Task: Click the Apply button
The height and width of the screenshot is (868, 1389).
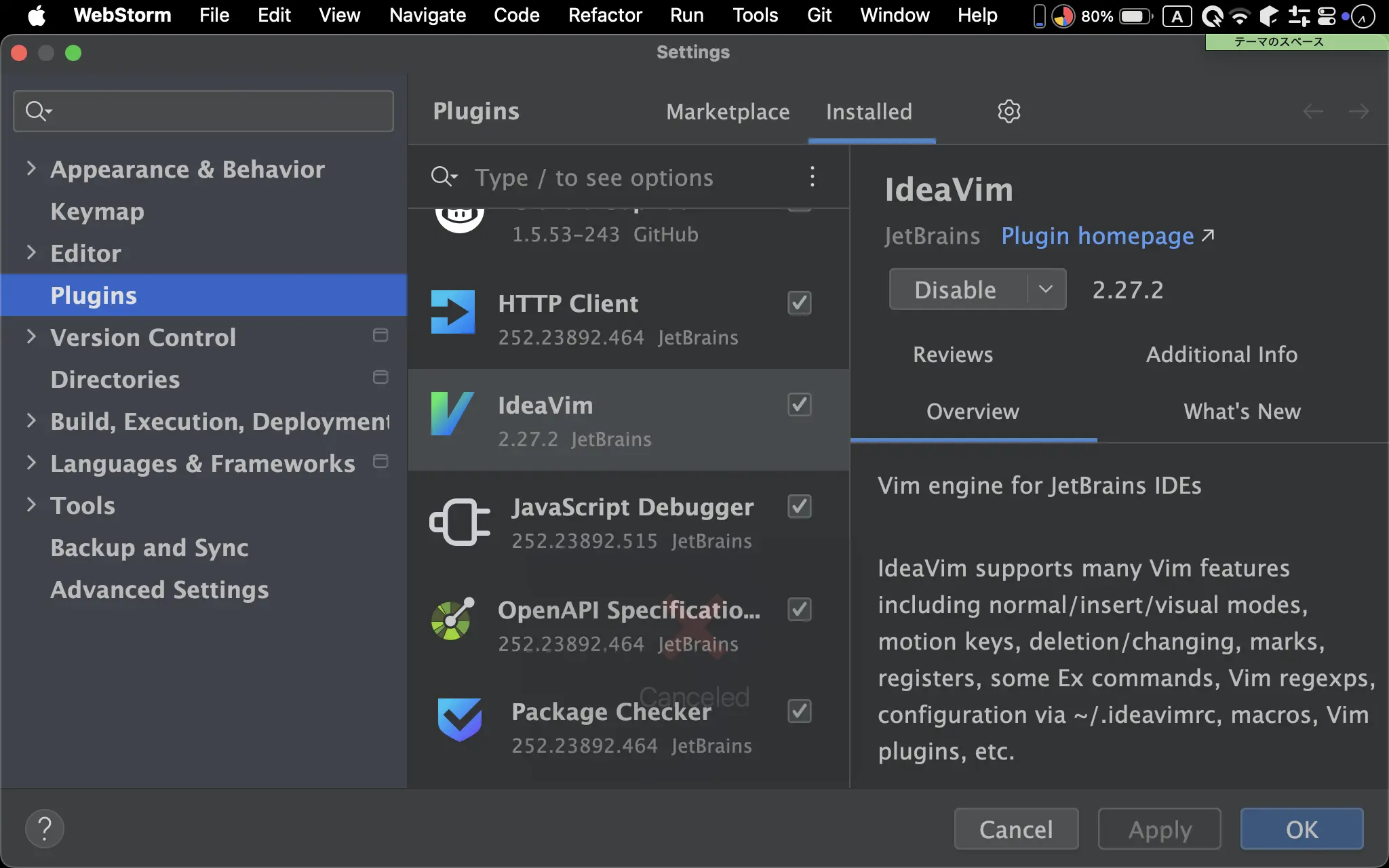Action: (x=1160, y=828)
